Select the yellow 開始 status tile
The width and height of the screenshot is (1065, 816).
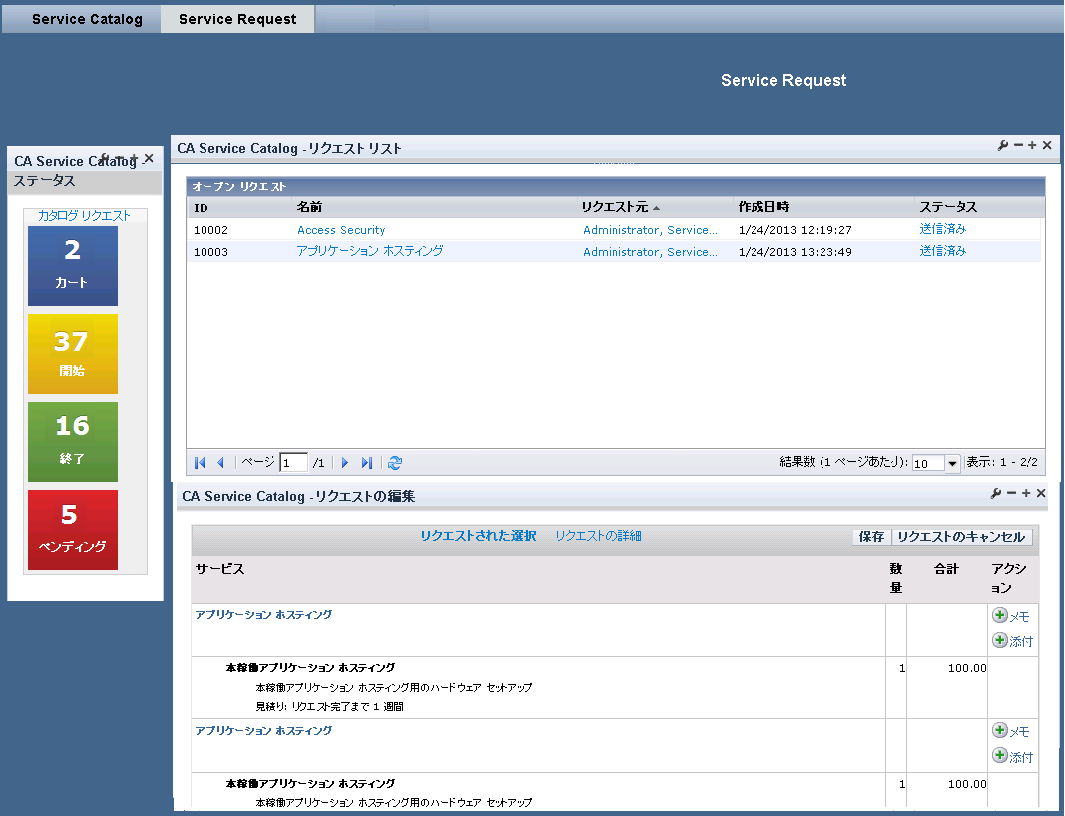tap(72, 354)
